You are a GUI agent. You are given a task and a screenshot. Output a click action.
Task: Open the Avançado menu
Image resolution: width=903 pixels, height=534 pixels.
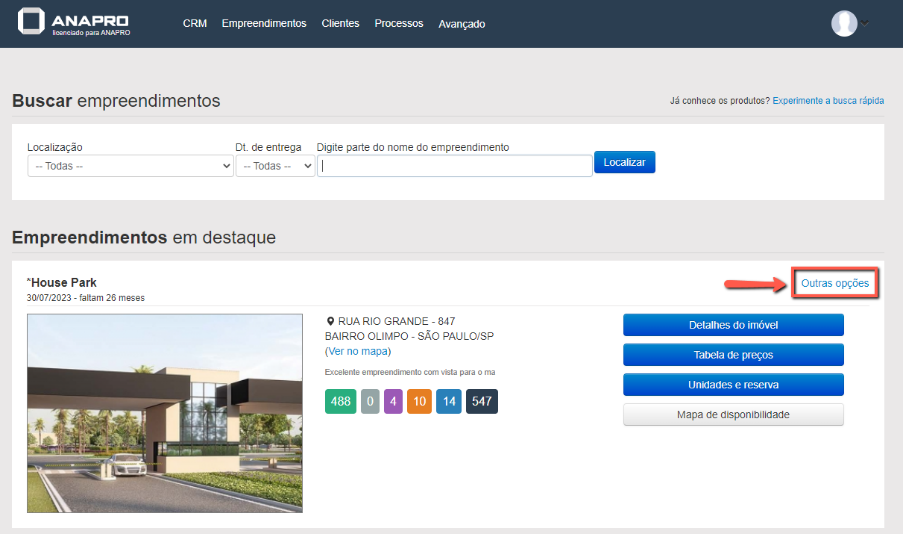[x=461, y=24]
